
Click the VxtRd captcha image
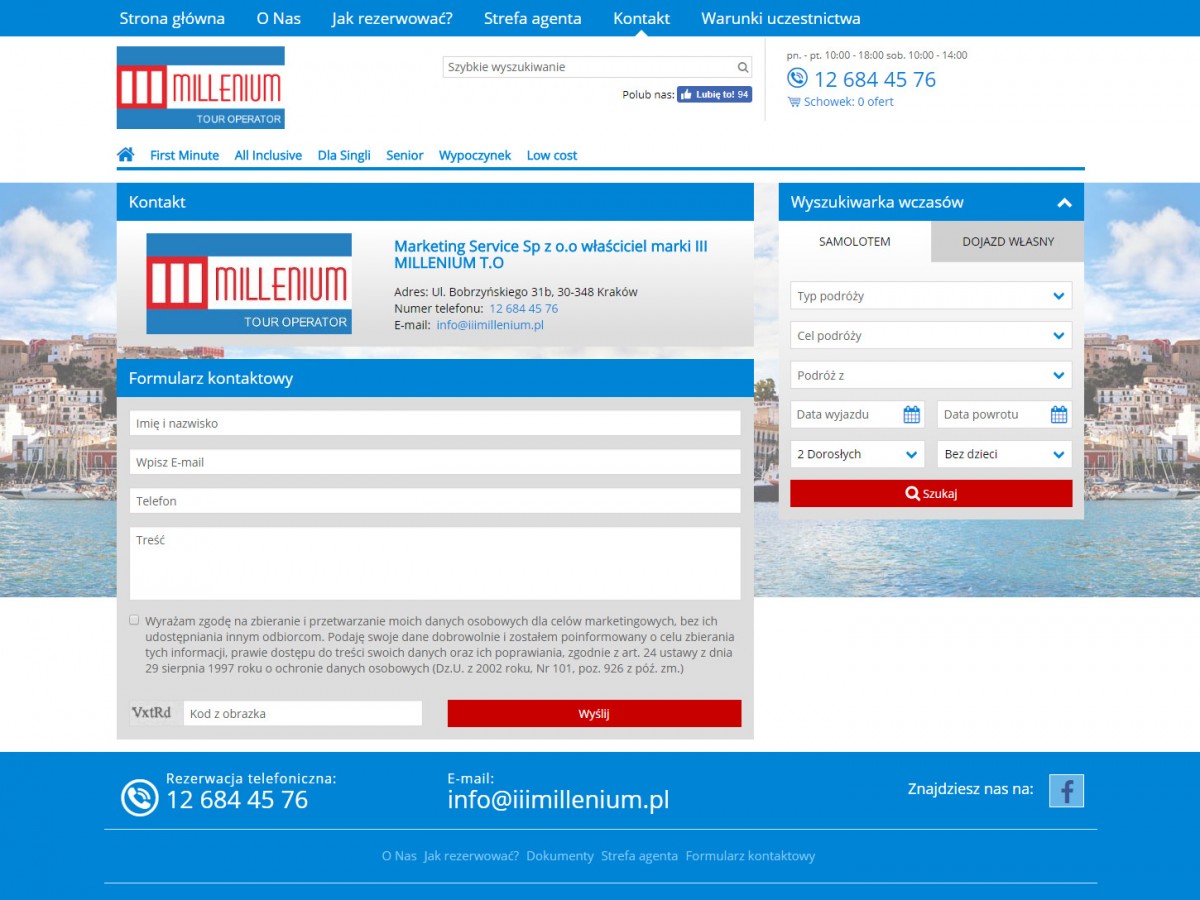tap(151, 713)
